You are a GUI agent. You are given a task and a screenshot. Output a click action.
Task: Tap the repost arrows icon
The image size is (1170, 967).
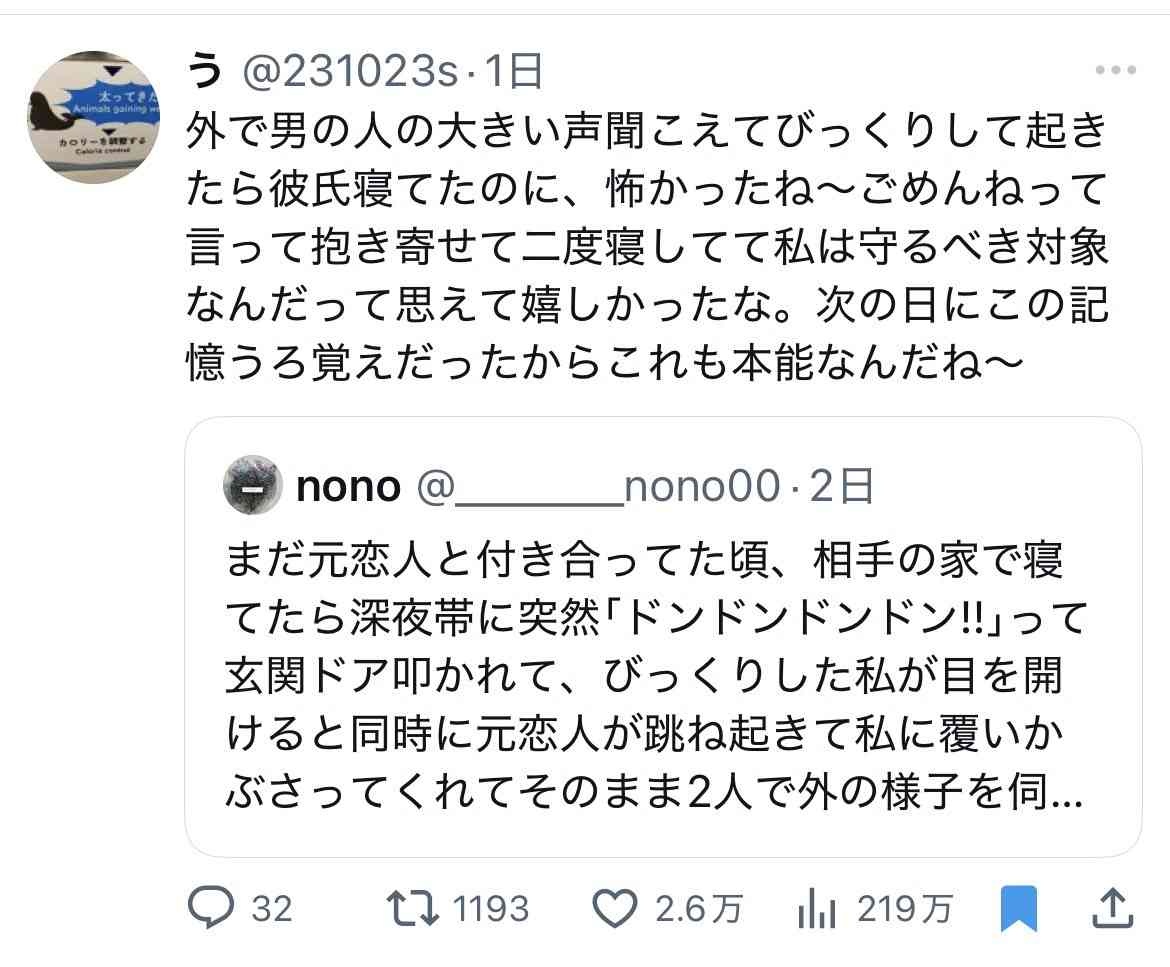coord(410,908)
